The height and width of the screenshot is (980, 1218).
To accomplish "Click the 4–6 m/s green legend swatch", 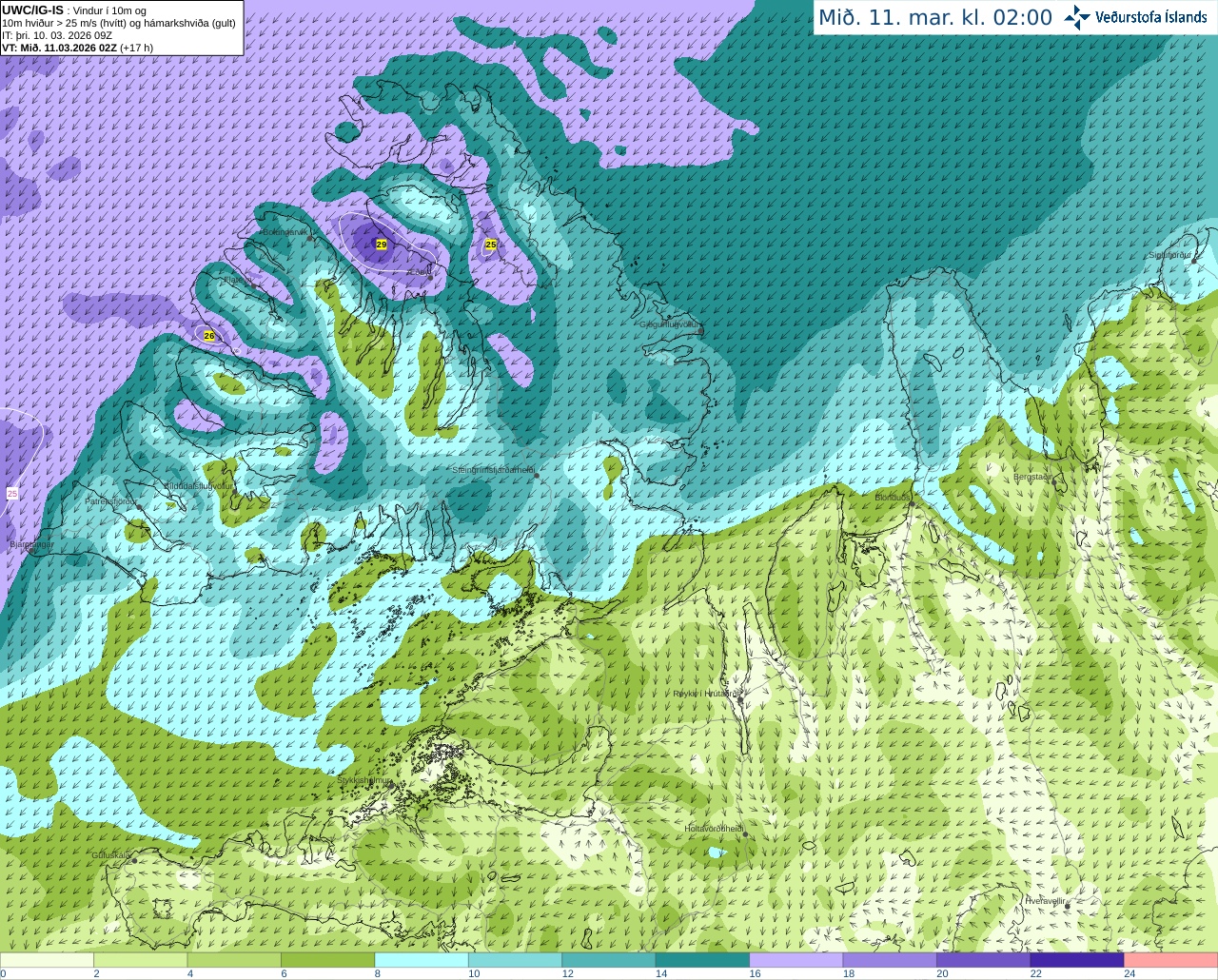I will coord(234,960).
